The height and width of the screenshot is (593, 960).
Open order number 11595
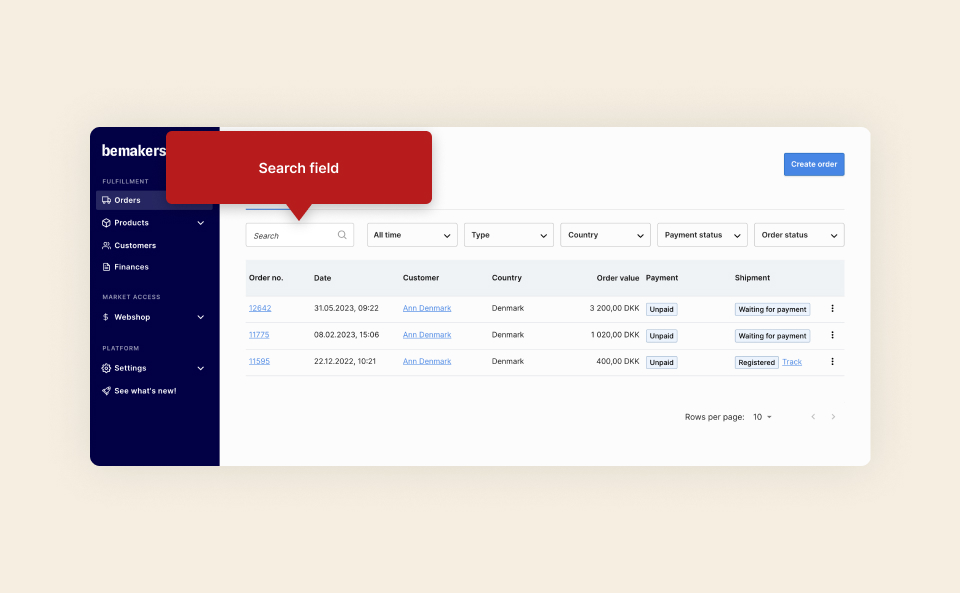point(259,361)
